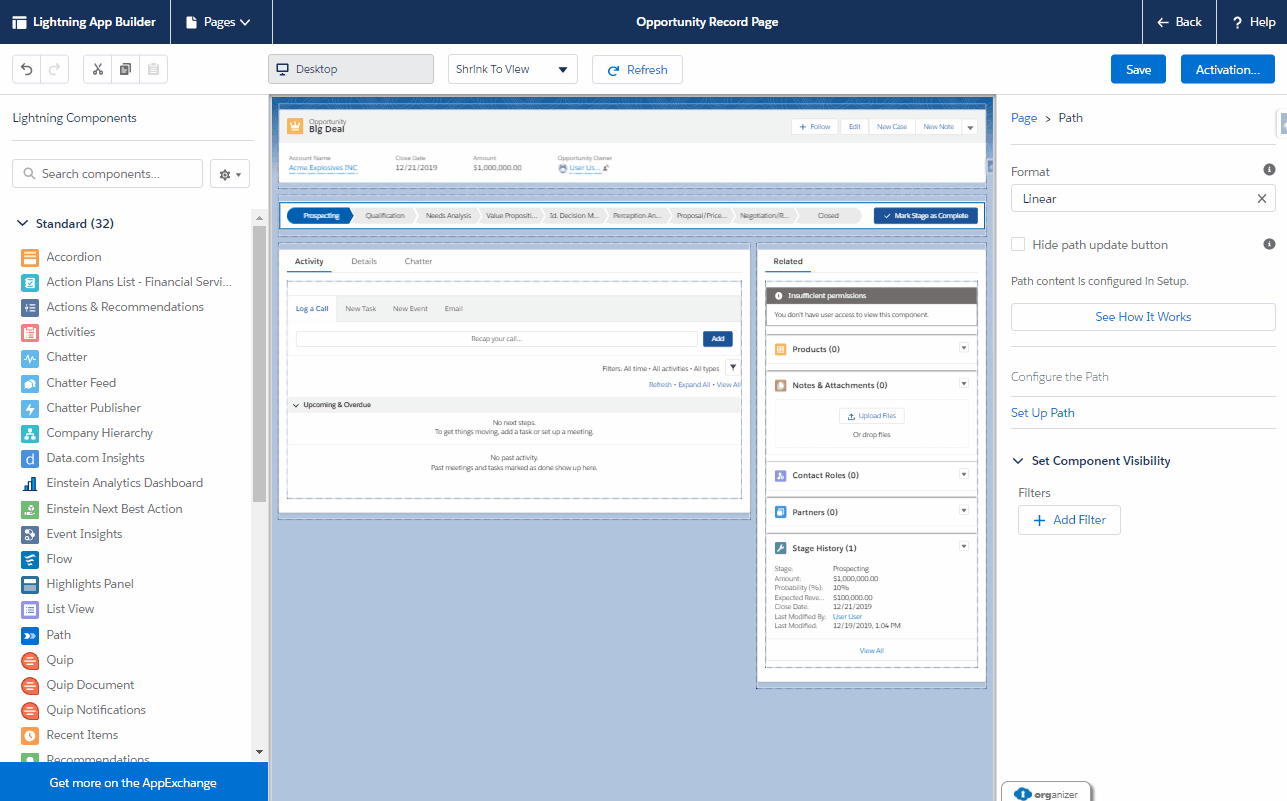The image size is (1287, 801).
Task: Select the Flow component icon
Action: click(29, 559)
